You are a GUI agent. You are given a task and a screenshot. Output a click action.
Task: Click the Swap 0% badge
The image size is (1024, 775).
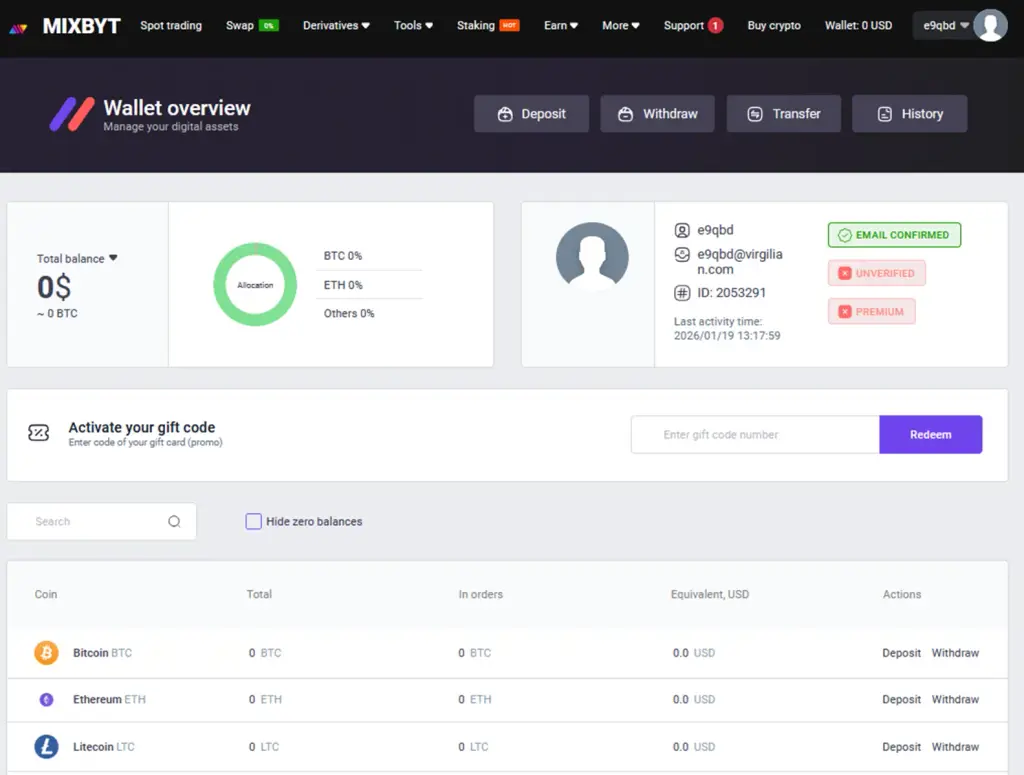pos(269,25)
